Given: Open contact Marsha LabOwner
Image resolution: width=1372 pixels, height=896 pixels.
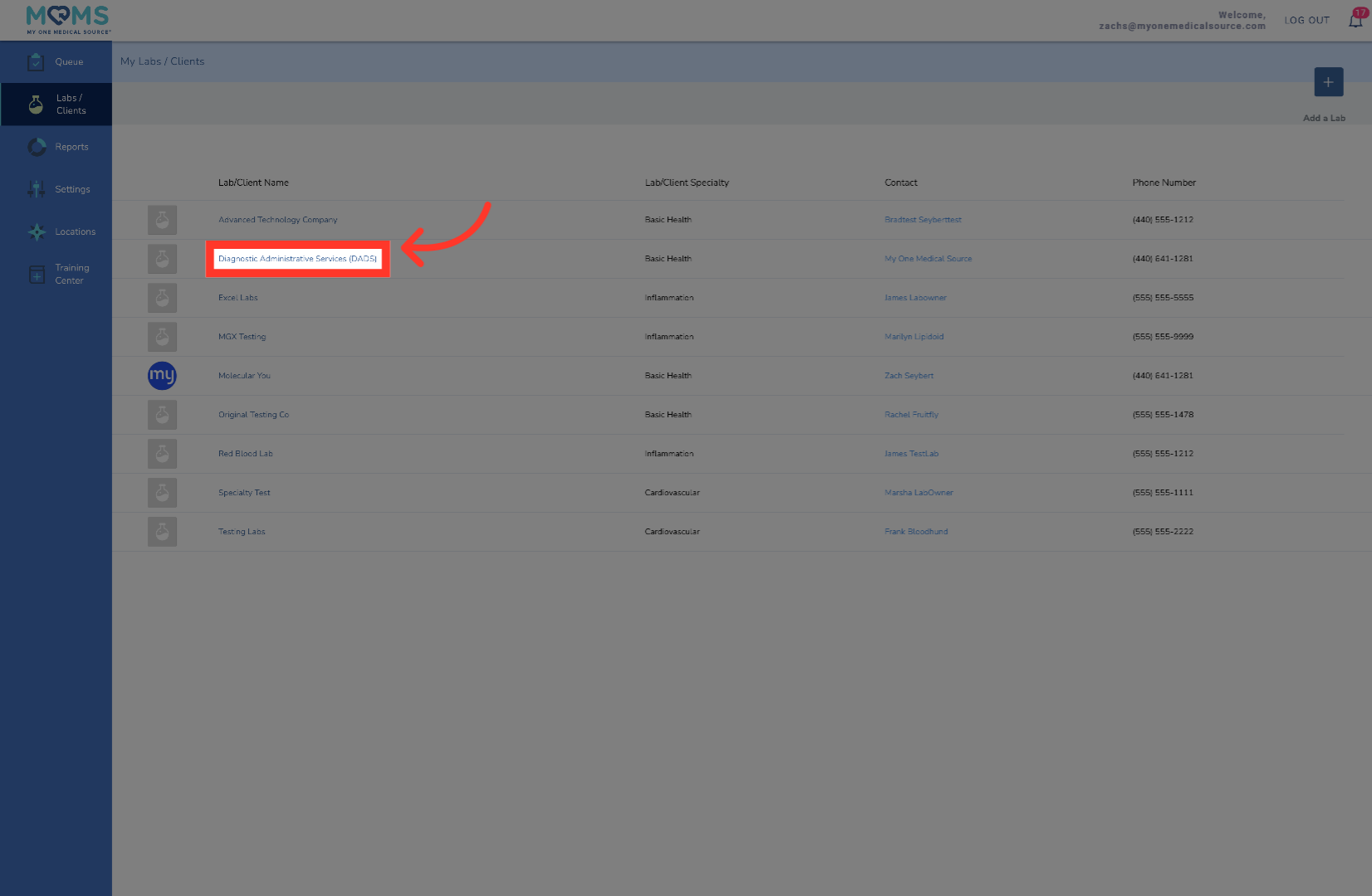Looking at the screenshot, I should (919, 493).
